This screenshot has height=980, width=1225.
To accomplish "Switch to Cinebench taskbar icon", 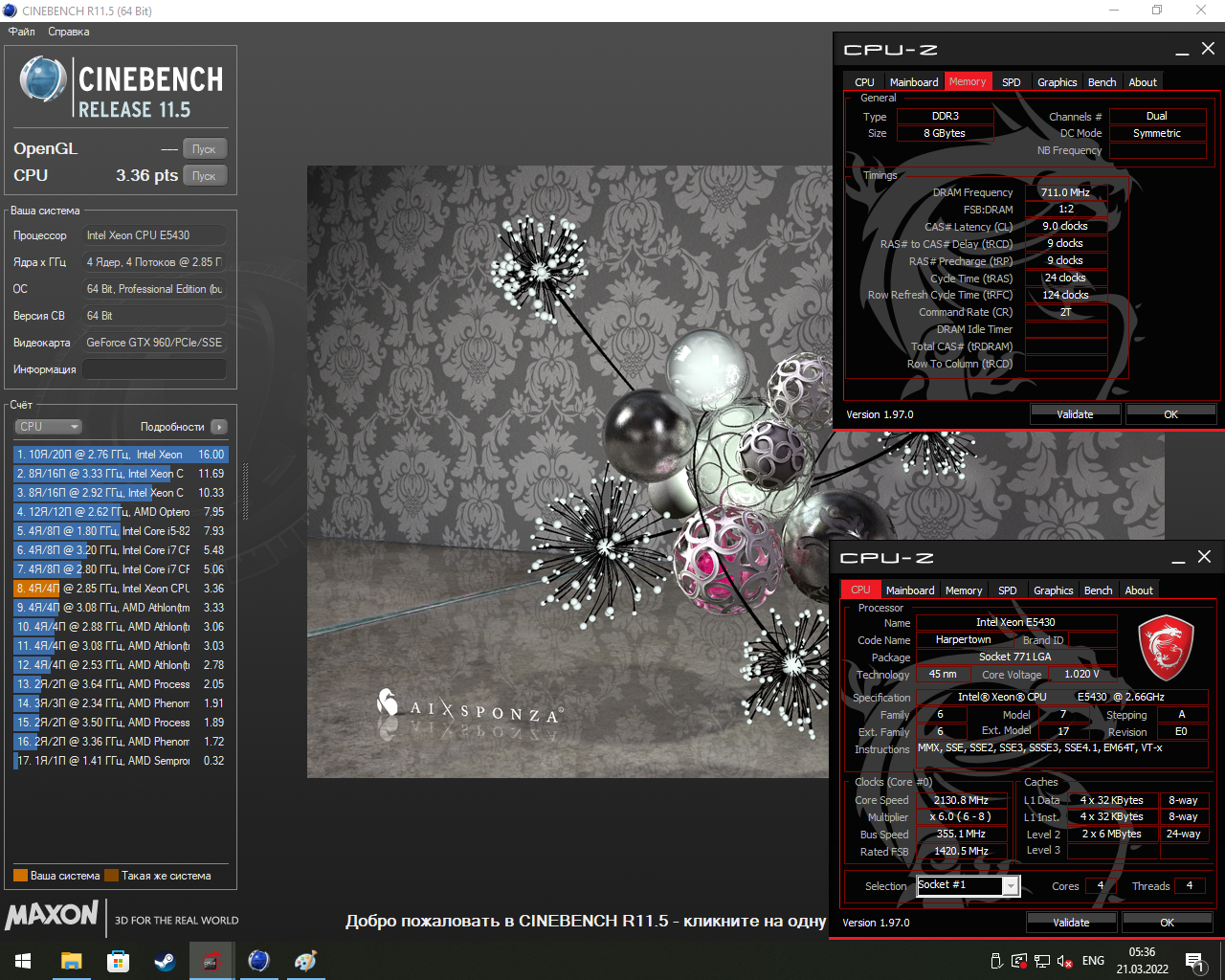I will (x=258, y=961).
